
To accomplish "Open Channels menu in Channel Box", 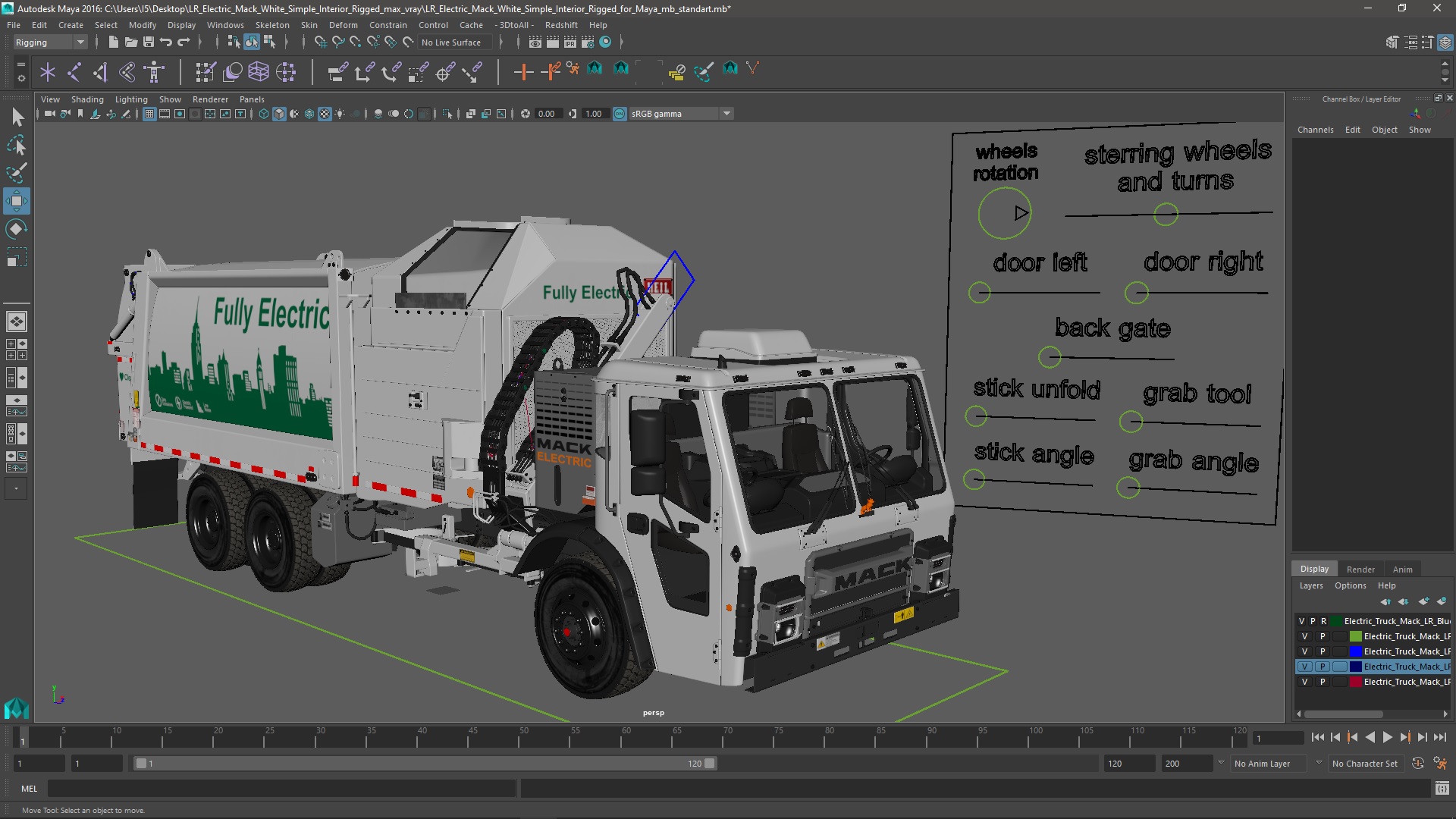I will pyautogui.click(x=1315, y=130).
